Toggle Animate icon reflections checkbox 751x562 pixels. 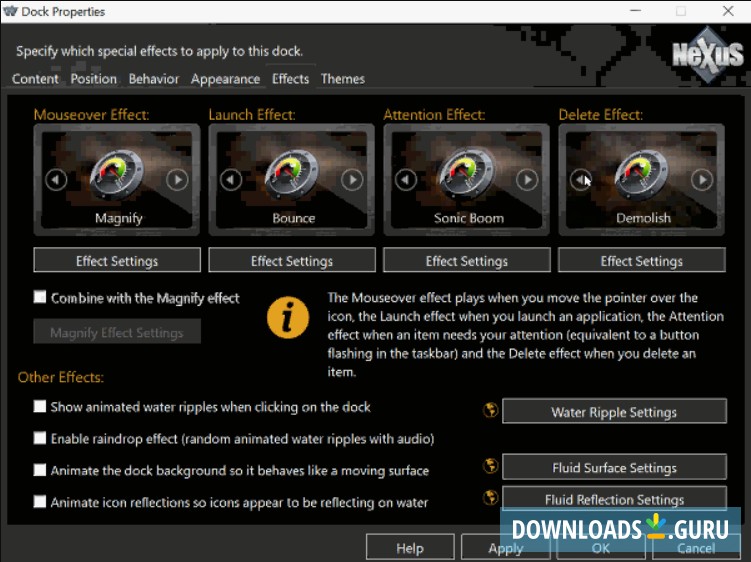click(x=40, y=502)
